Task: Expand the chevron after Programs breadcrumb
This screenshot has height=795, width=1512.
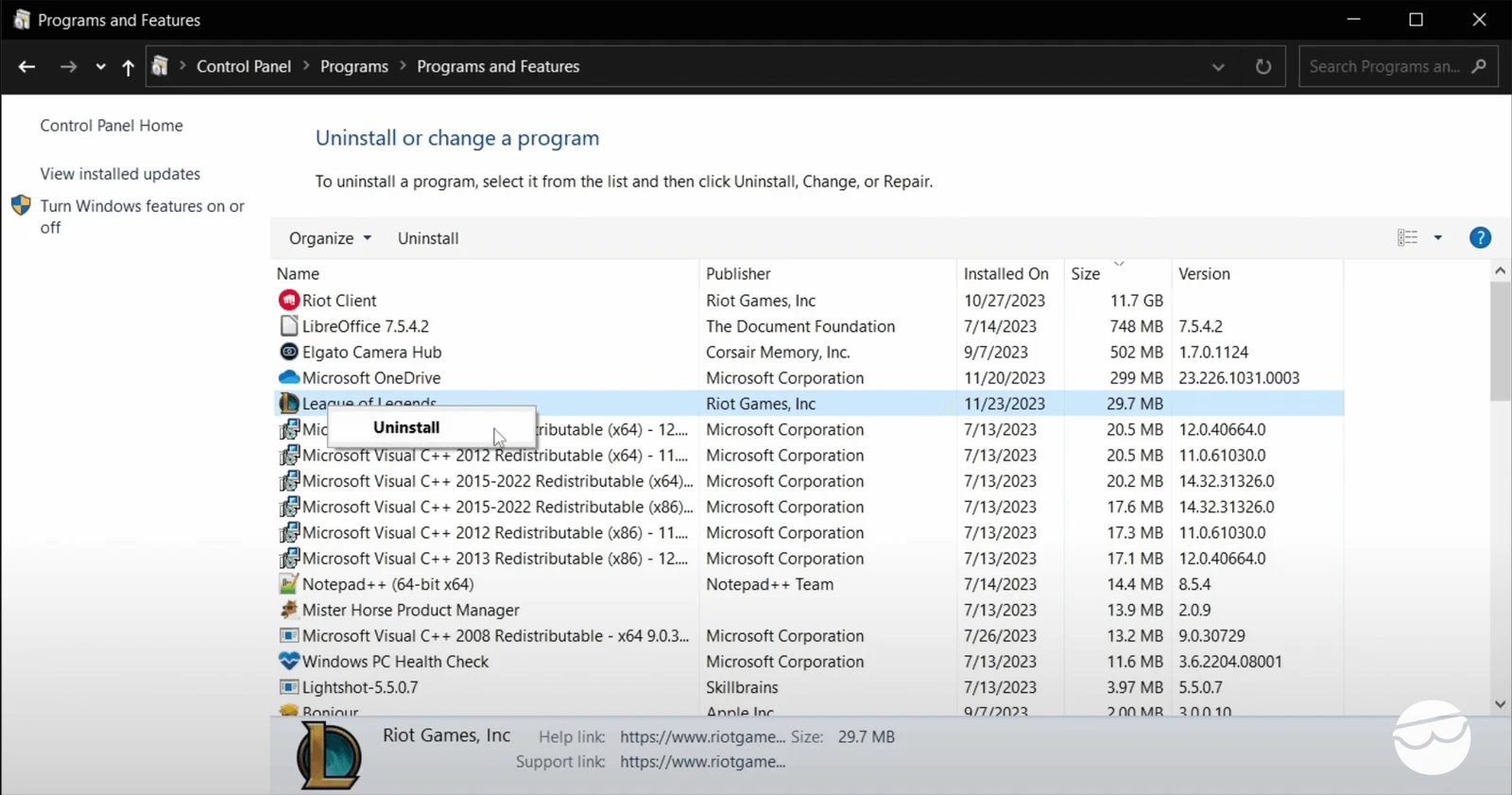Action: [403, 66]
